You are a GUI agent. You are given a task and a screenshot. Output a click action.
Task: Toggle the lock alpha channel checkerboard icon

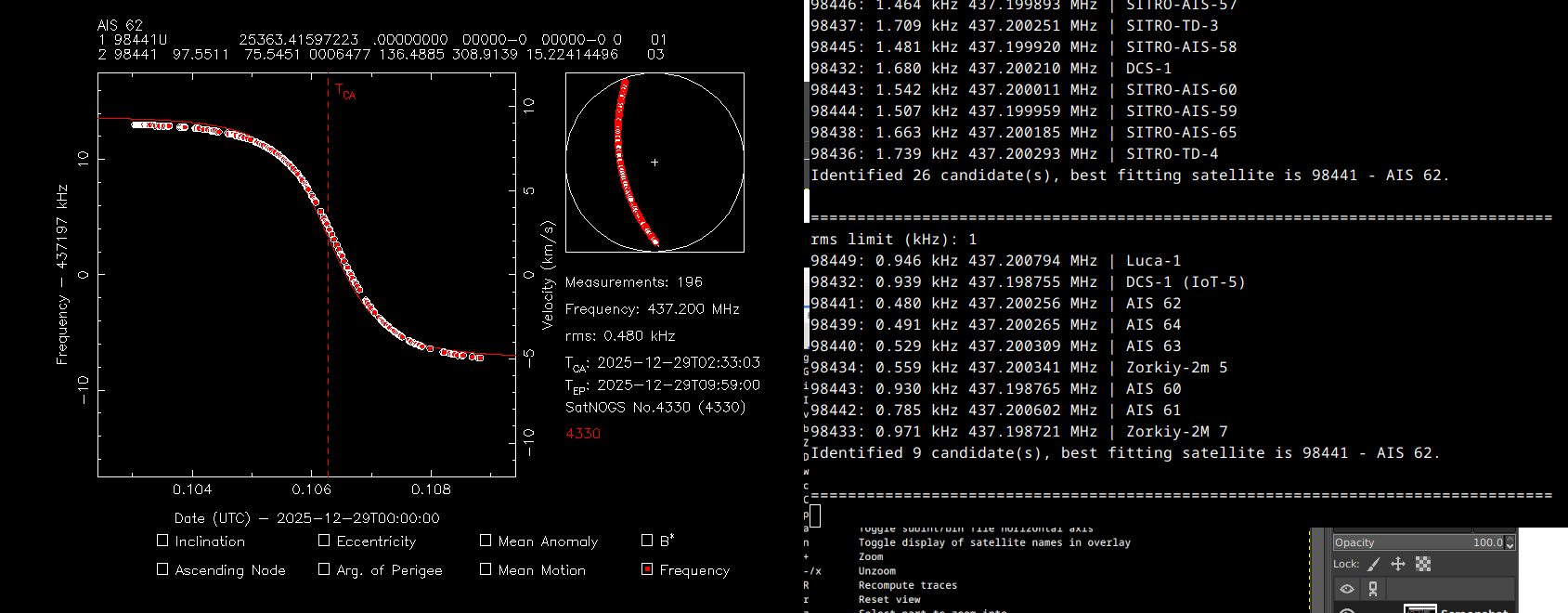(1423, 564)
